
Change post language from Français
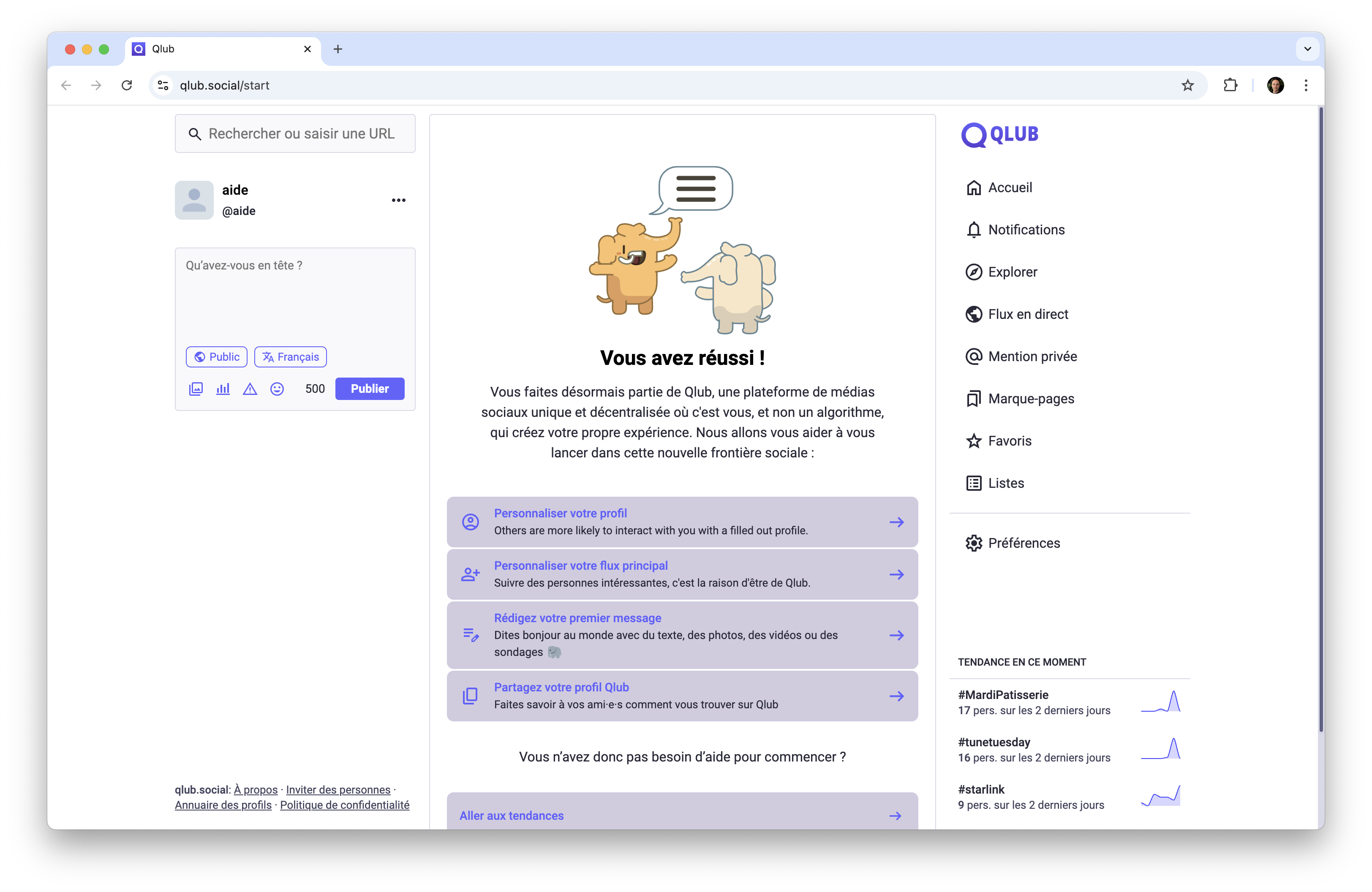tap(291, 357)
